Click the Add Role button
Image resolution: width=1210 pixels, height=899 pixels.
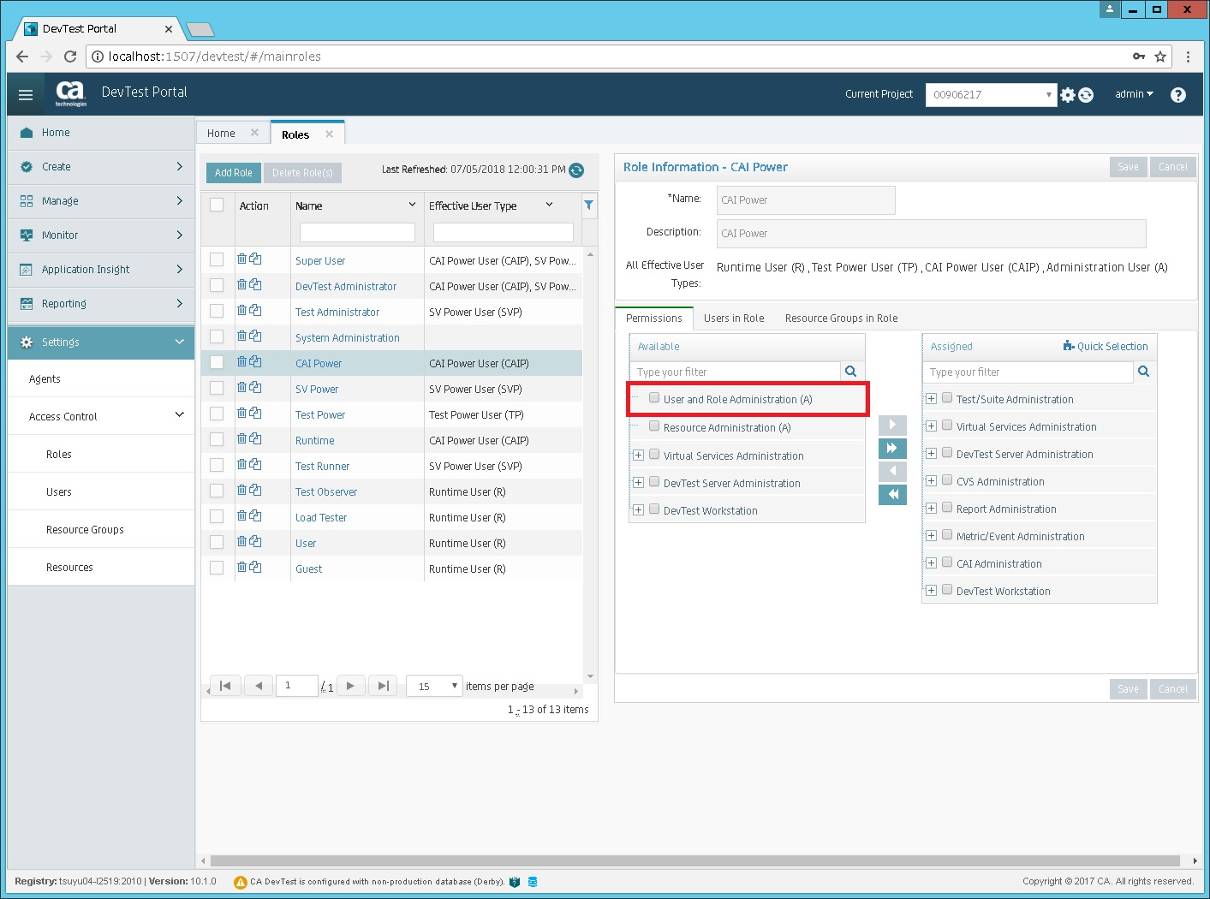click(233, 173)
